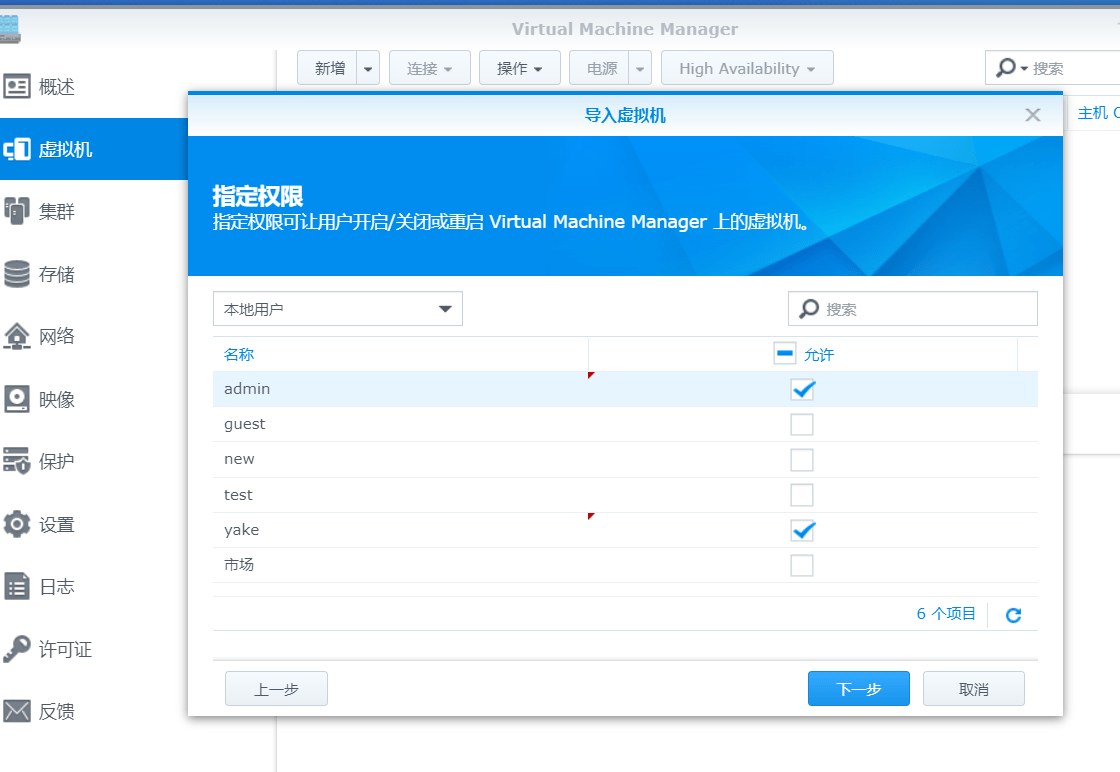Click the 上一步 previous button
This screenshot has height=772, width=1120.
pos(276,689)
